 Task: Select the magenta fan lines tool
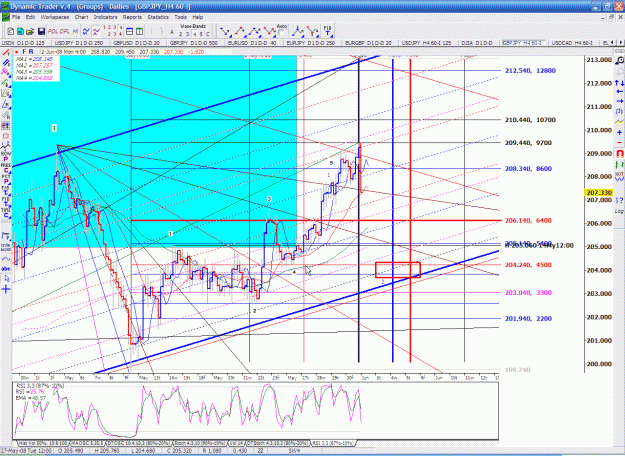pos(6,72)
